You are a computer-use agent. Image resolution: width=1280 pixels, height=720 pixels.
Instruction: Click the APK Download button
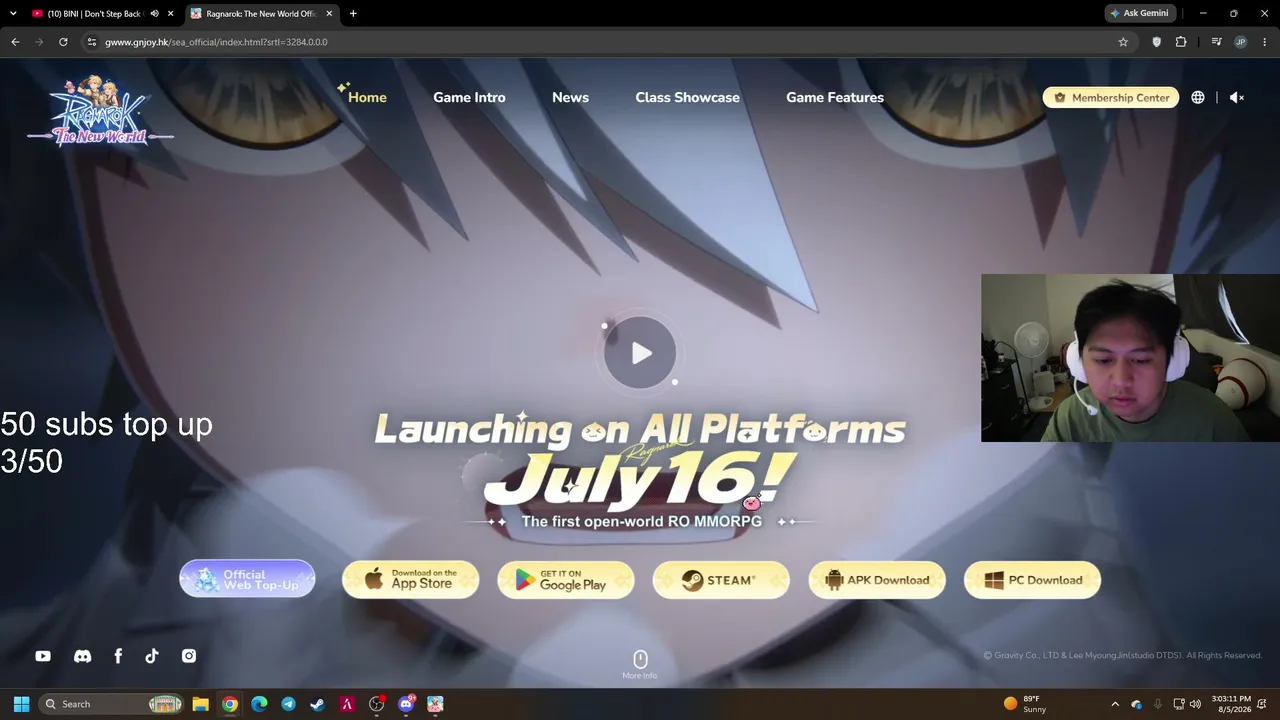tap(877, 579)
